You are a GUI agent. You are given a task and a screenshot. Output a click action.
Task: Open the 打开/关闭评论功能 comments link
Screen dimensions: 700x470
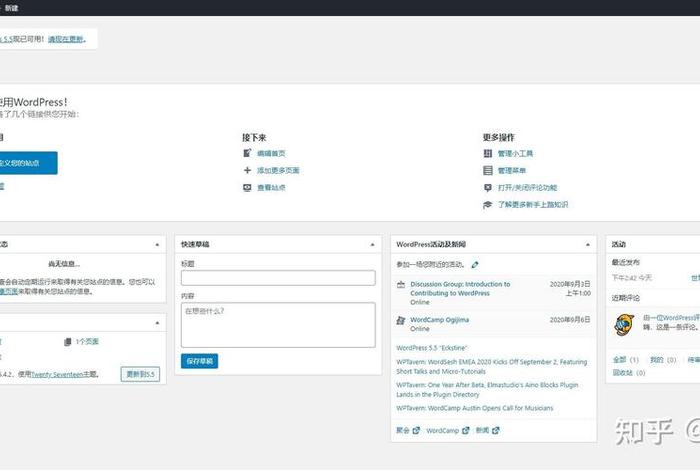pyautogui.click(x=527, y=188)
